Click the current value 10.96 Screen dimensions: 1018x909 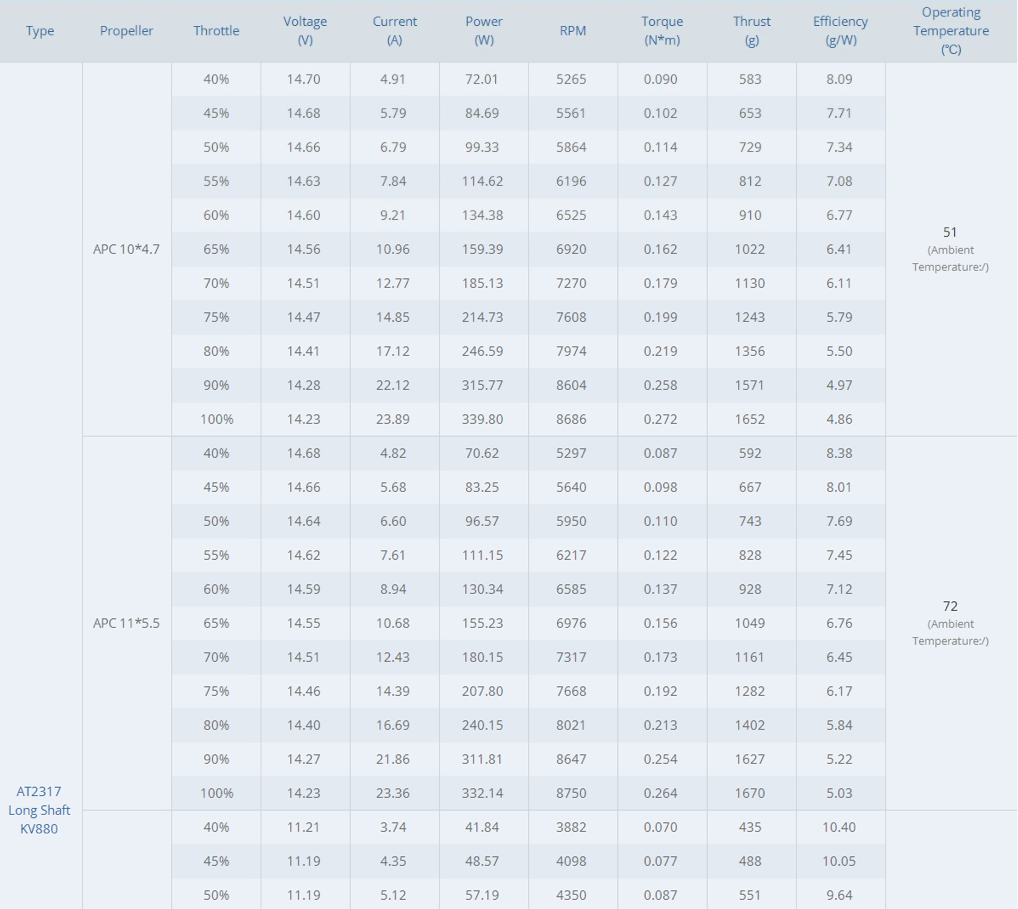coord(393,249)
